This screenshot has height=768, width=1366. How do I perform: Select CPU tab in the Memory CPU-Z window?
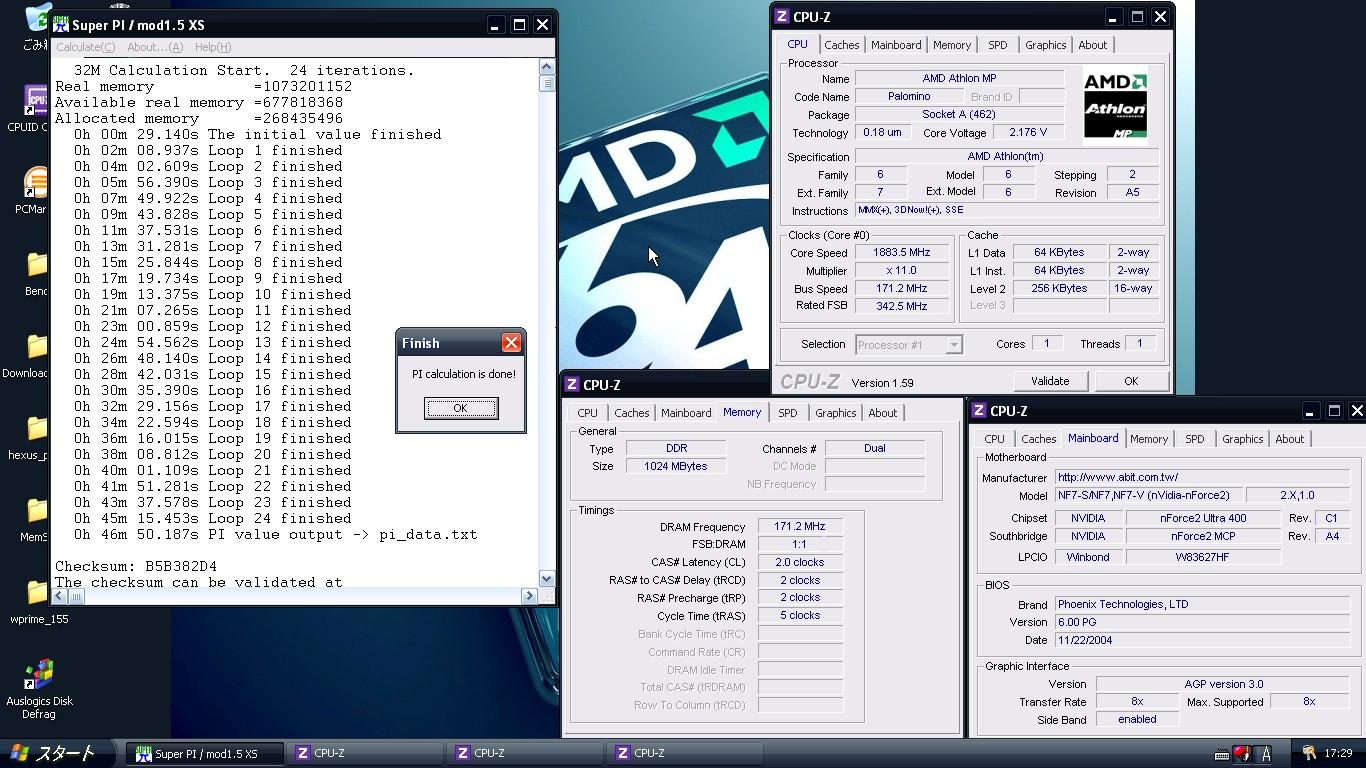[x=587, y=413]
